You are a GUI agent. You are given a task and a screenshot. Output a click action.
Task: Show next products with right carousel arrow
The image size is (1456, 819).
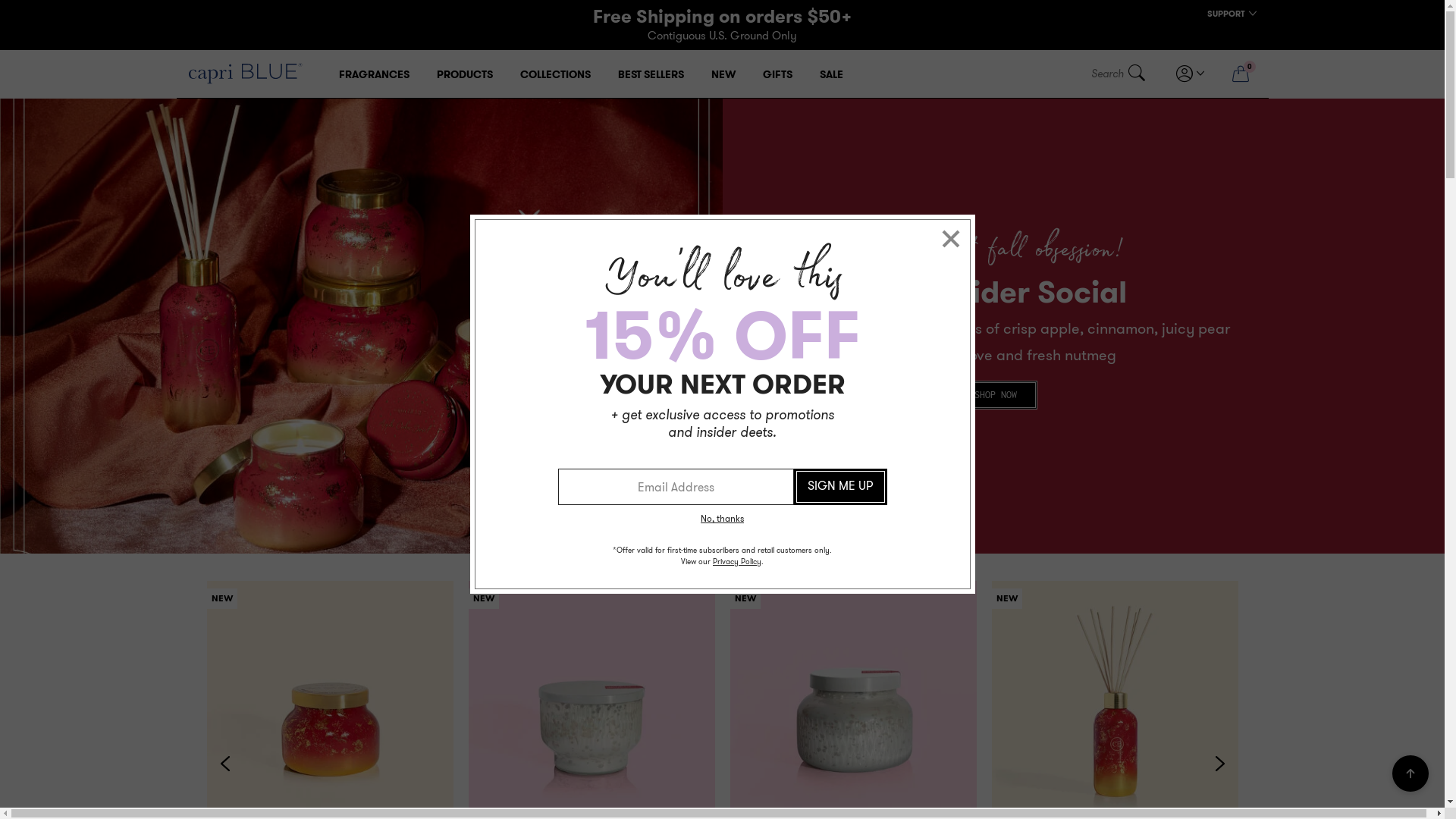tap(1219, 764)
